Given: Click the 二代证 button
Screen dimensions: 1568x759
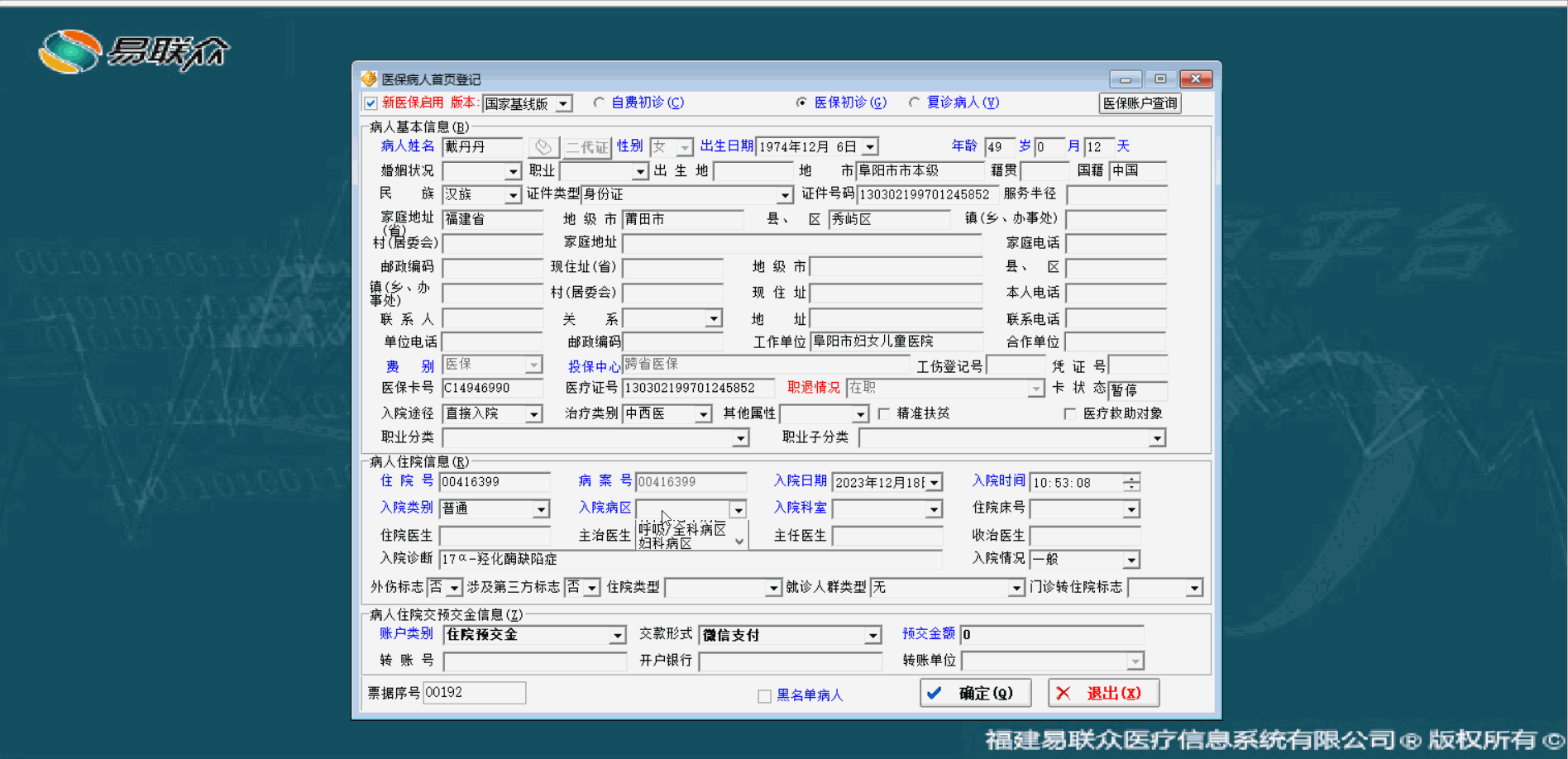Looking at the screenshot, I should coord(587,147).
